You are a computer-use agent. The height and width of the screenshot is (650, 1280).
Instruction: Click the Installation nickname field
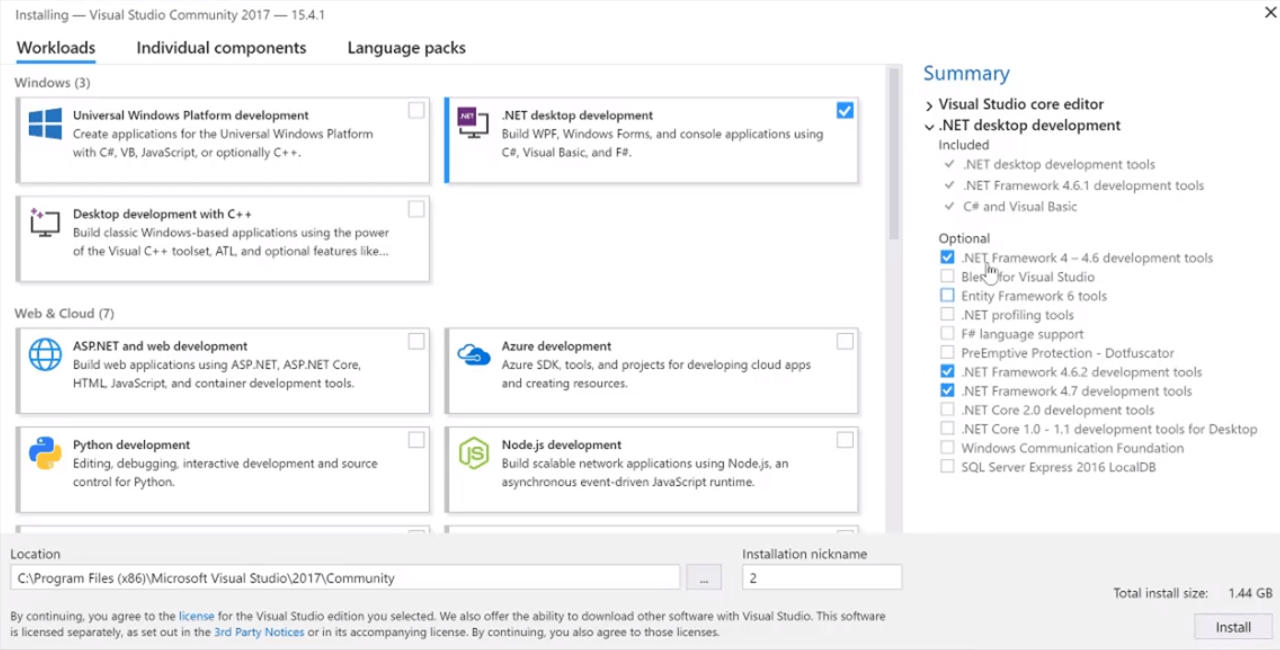[822, 578]
